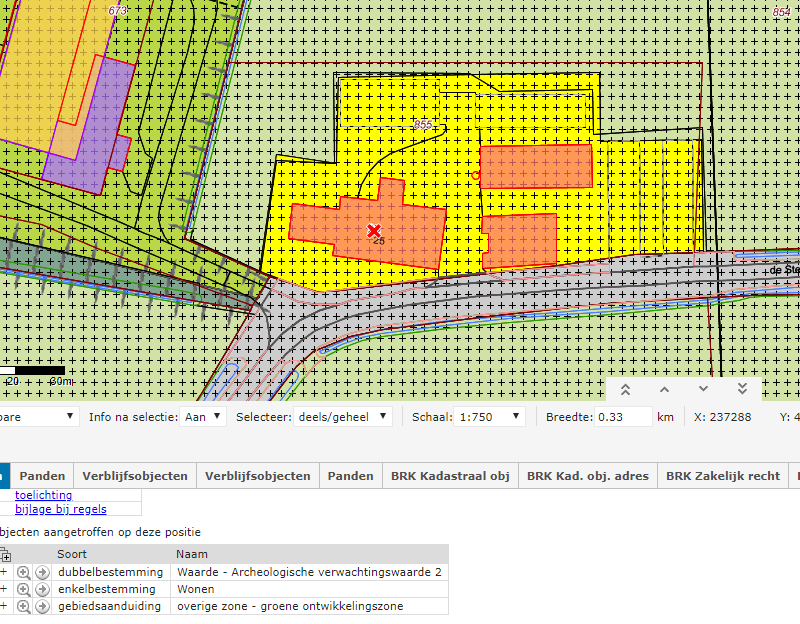Open the Info na selectie dropdown
Viewport: 800px width, 624px height.
pos(203,417)
